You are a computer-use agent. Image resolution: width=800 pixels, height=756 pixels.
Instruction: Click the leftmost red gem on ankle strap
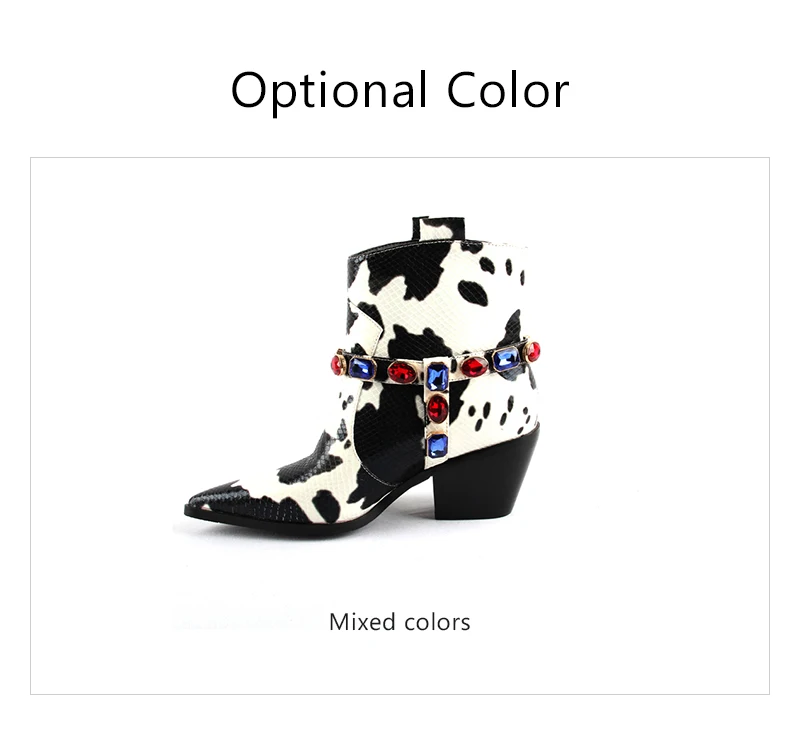point(337,364)
